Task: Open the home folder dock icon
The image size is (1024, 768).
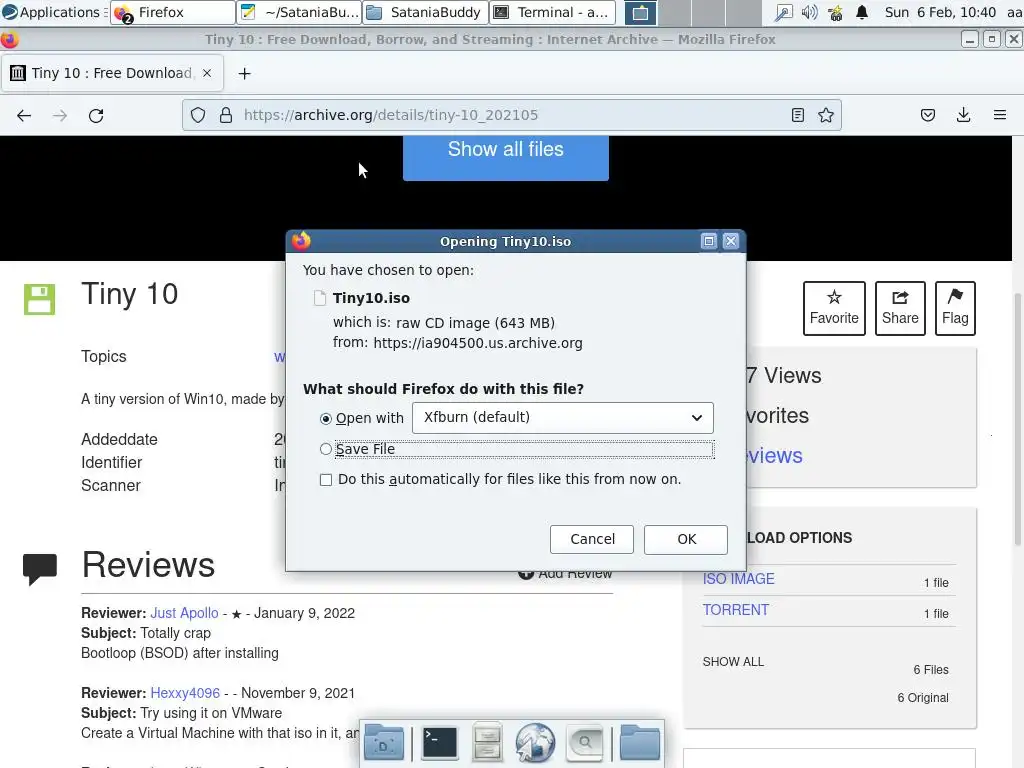Action: coord(639,743)
